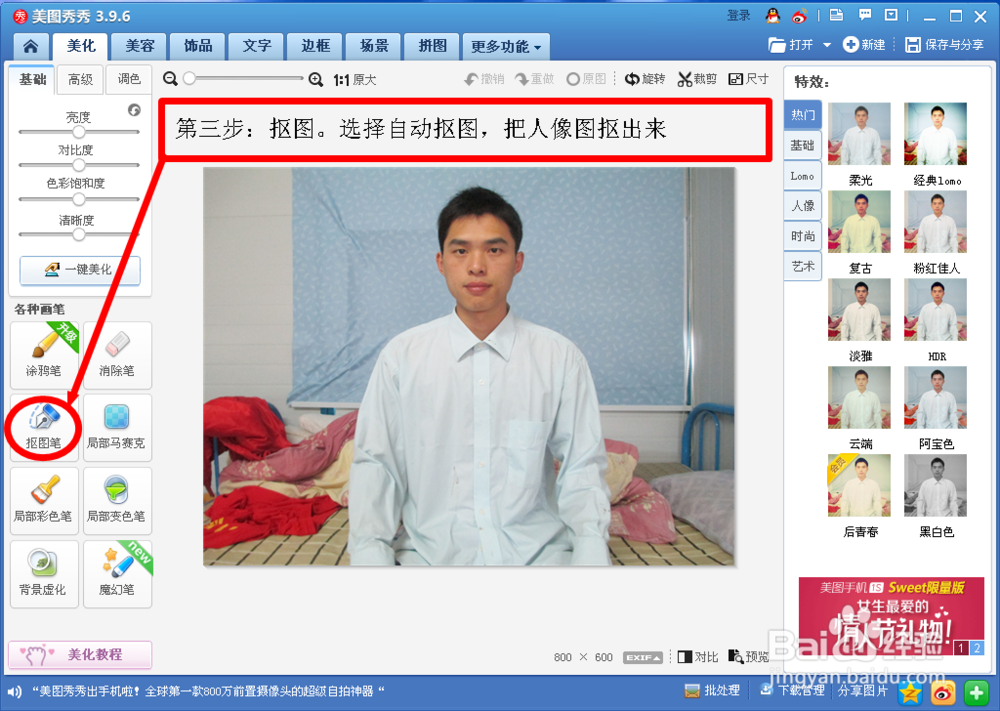Show the EXIF information panel
This screenshot has height=711, width=1000.
tap(642, 657)
